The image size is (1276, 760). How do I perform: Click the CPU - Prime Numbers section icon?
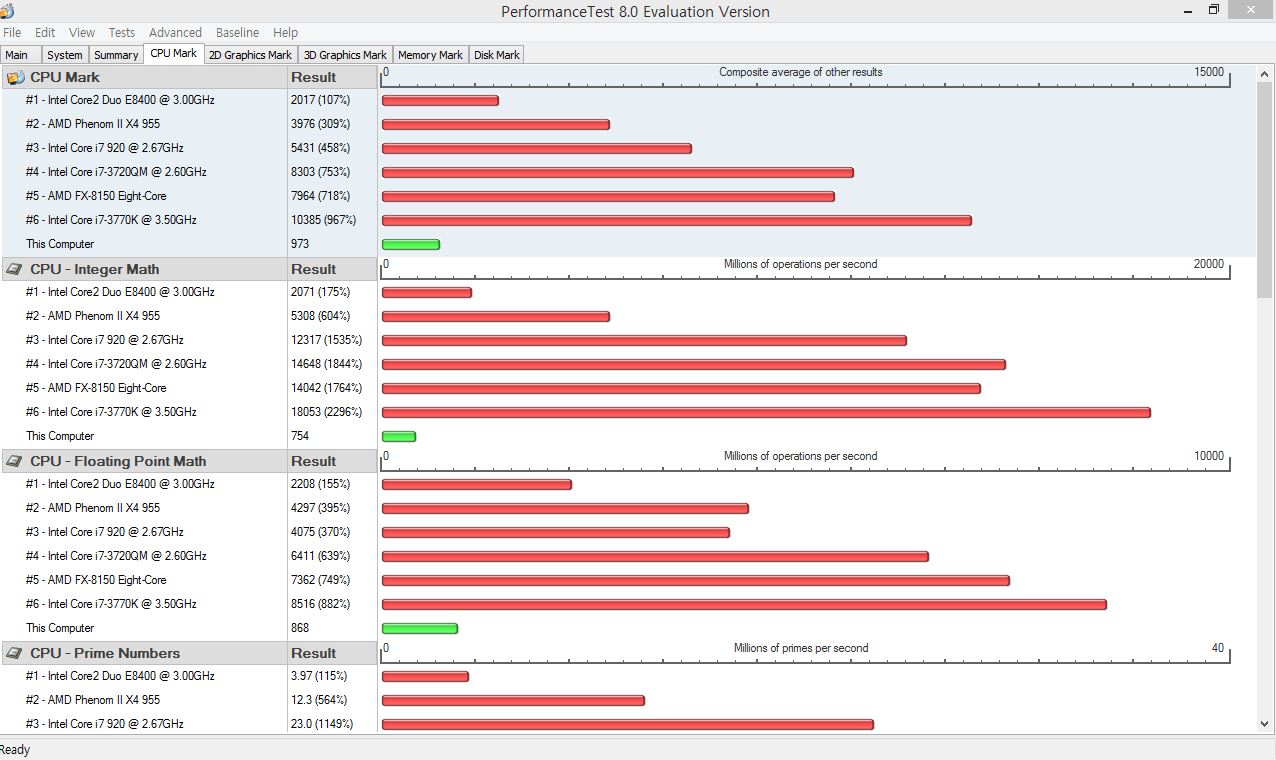coord(15,653)
